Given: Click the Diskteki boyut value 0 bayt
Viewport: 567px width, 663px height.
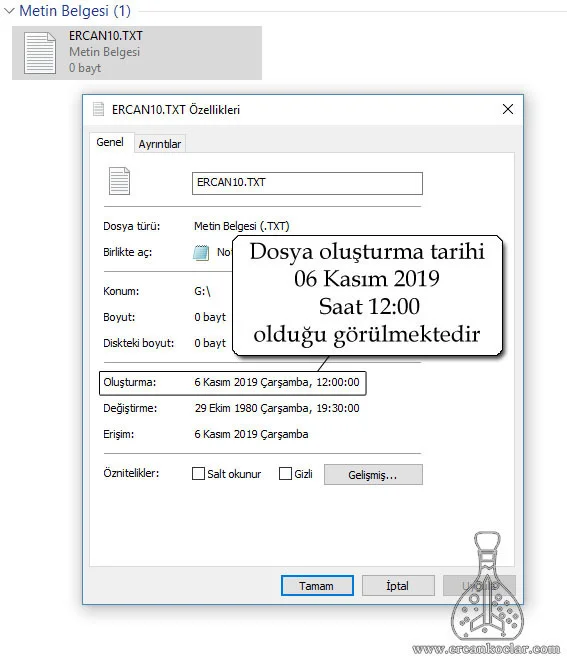Looking at the screenshot, I should [210, 343].
